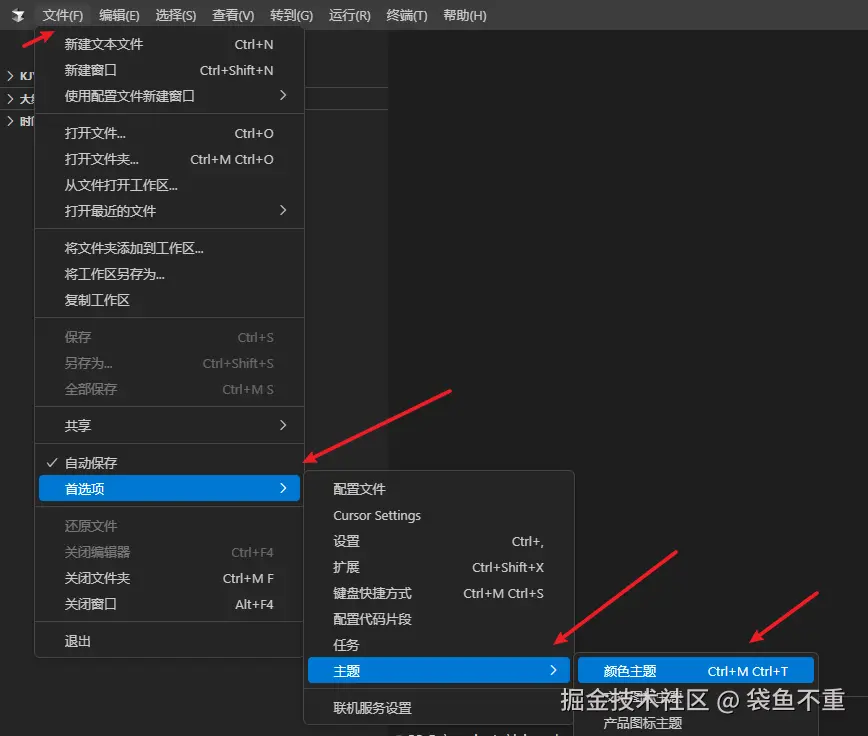Click the dimmed 另存为... entry

pyautogui.click(x=169, y=364)
